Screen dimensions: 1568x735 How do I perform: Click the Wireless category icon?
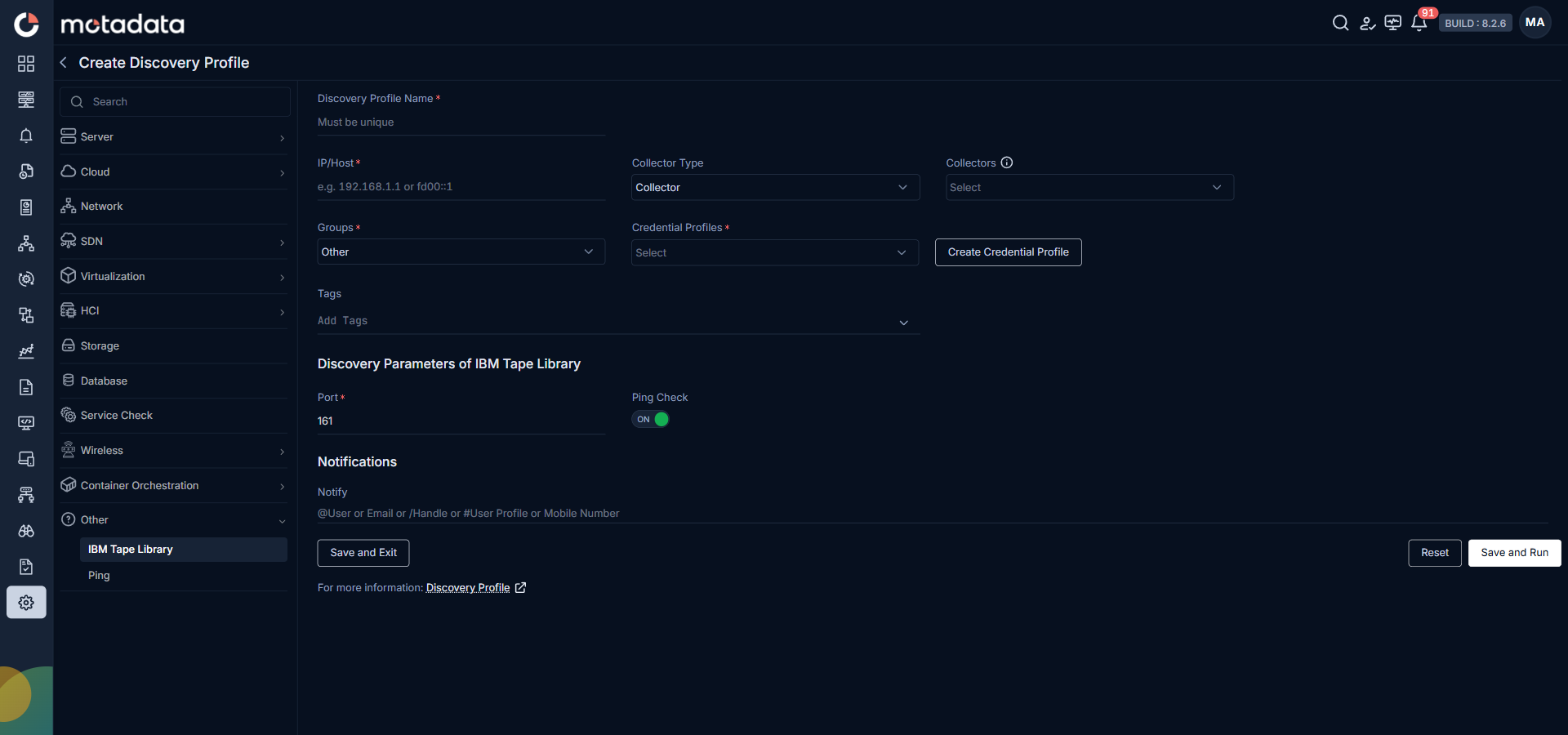click(69, 450)
